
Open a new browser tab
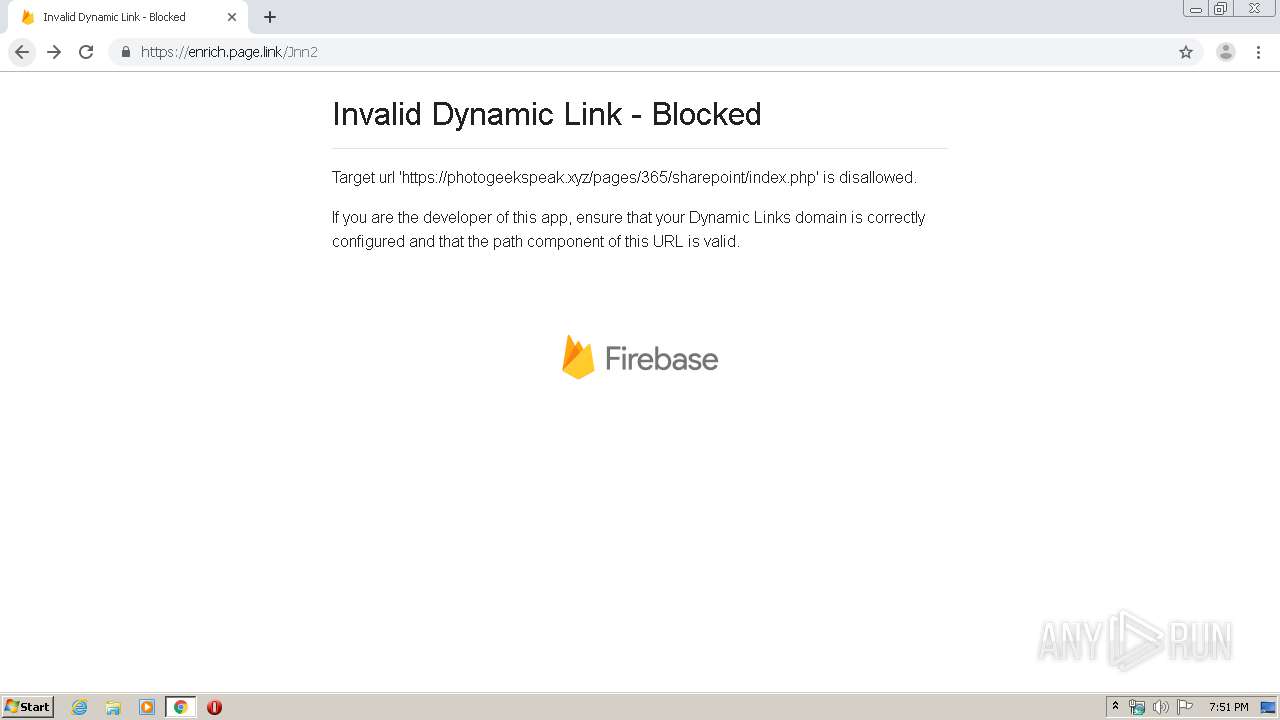tap(270, 17)
